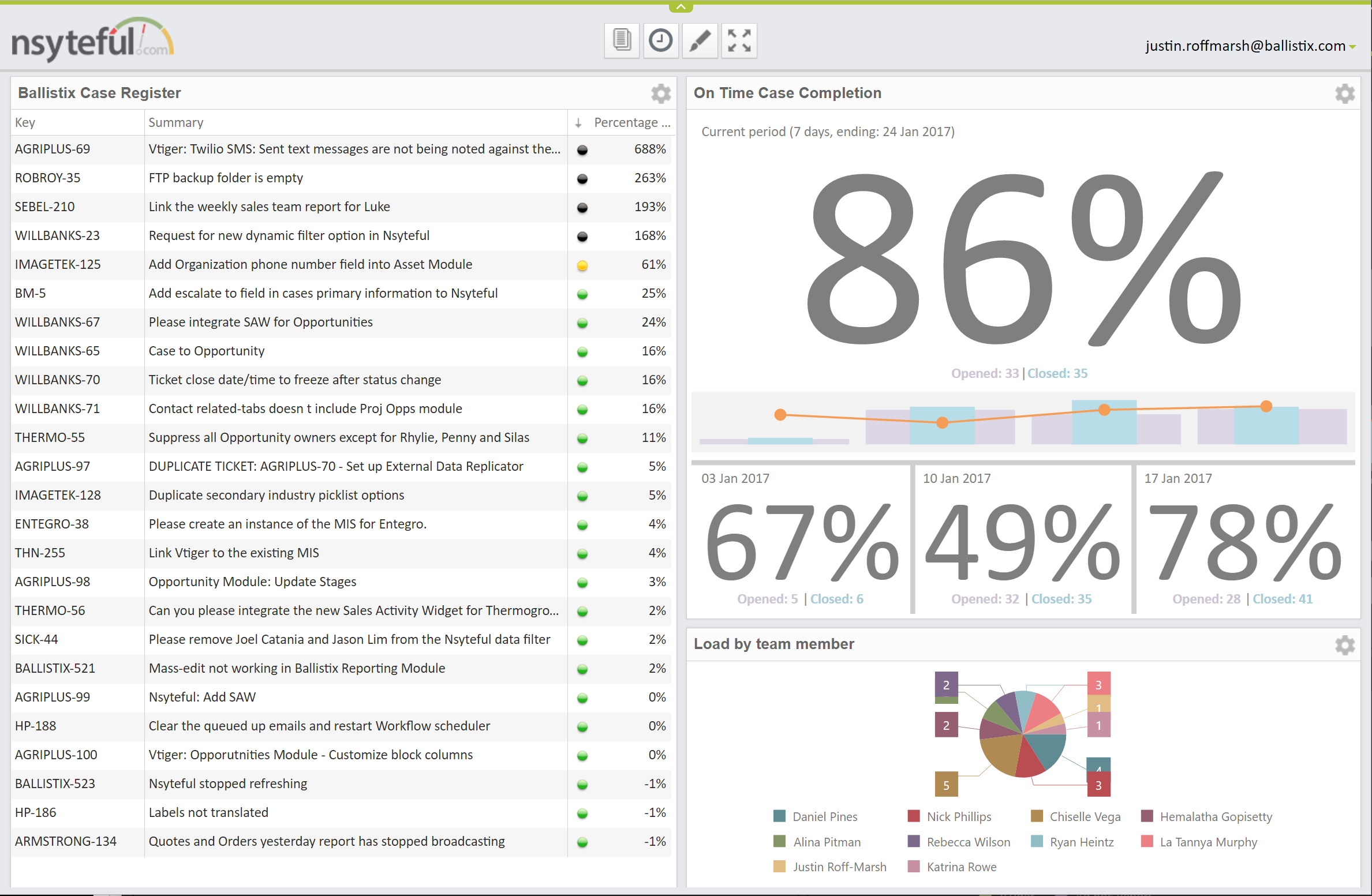This screenshot has height=896, width=1372.
Task: Click the big 86% completion figure
Action: 1023,260
